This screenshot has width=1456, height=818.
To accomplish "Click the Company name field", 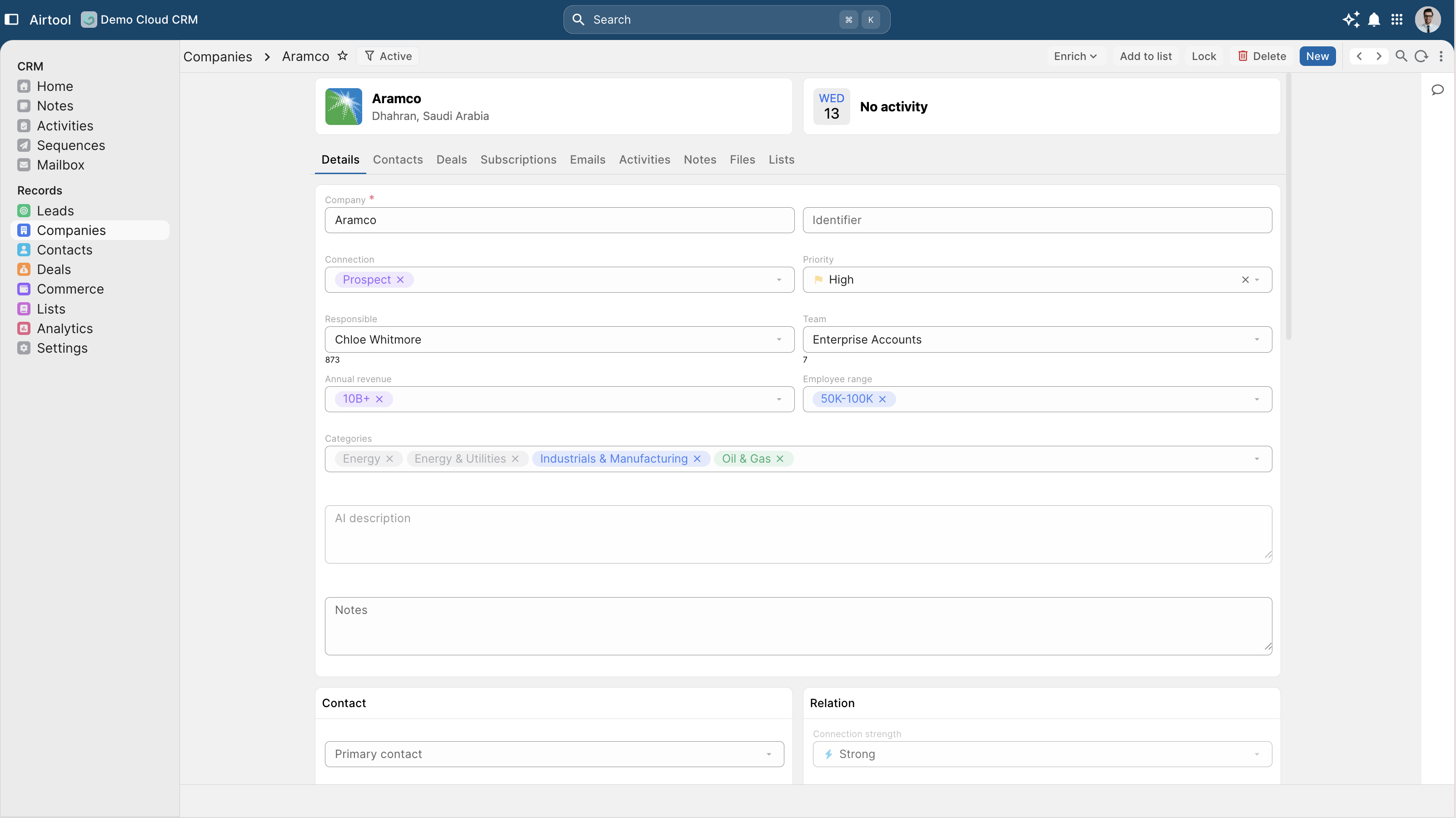I will [x=559, y=220].
